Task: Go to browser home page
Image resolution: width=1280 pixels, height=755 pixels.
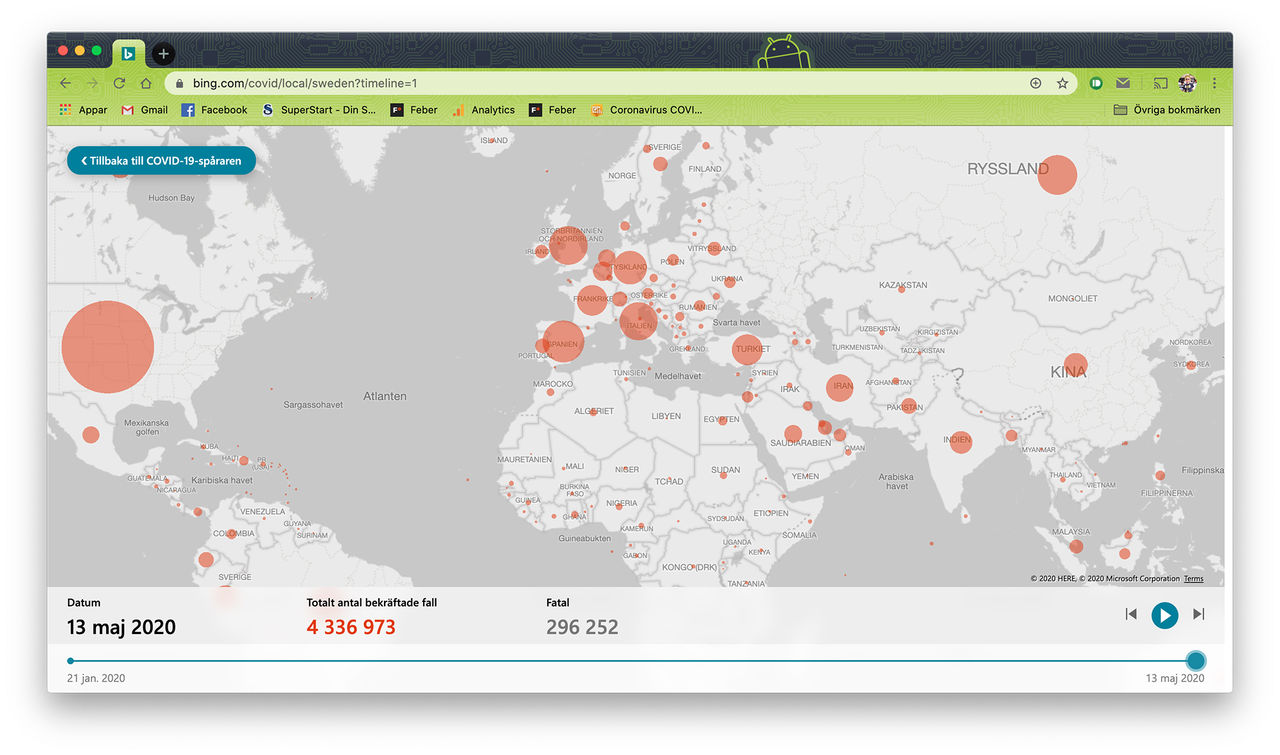Action: pos(146,84)
